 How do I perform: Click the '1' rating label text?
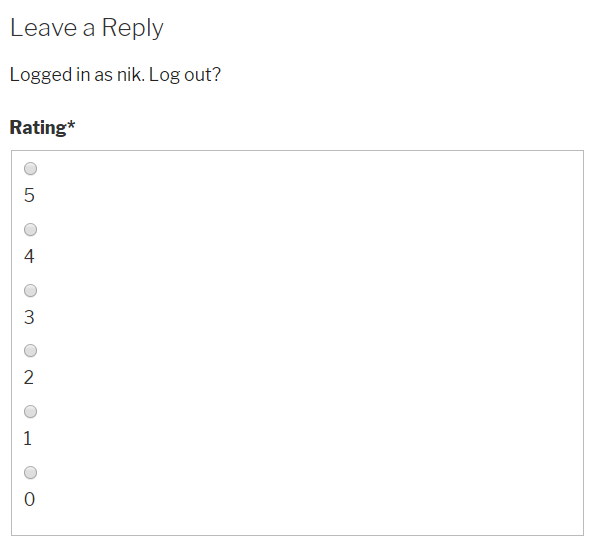28,439
